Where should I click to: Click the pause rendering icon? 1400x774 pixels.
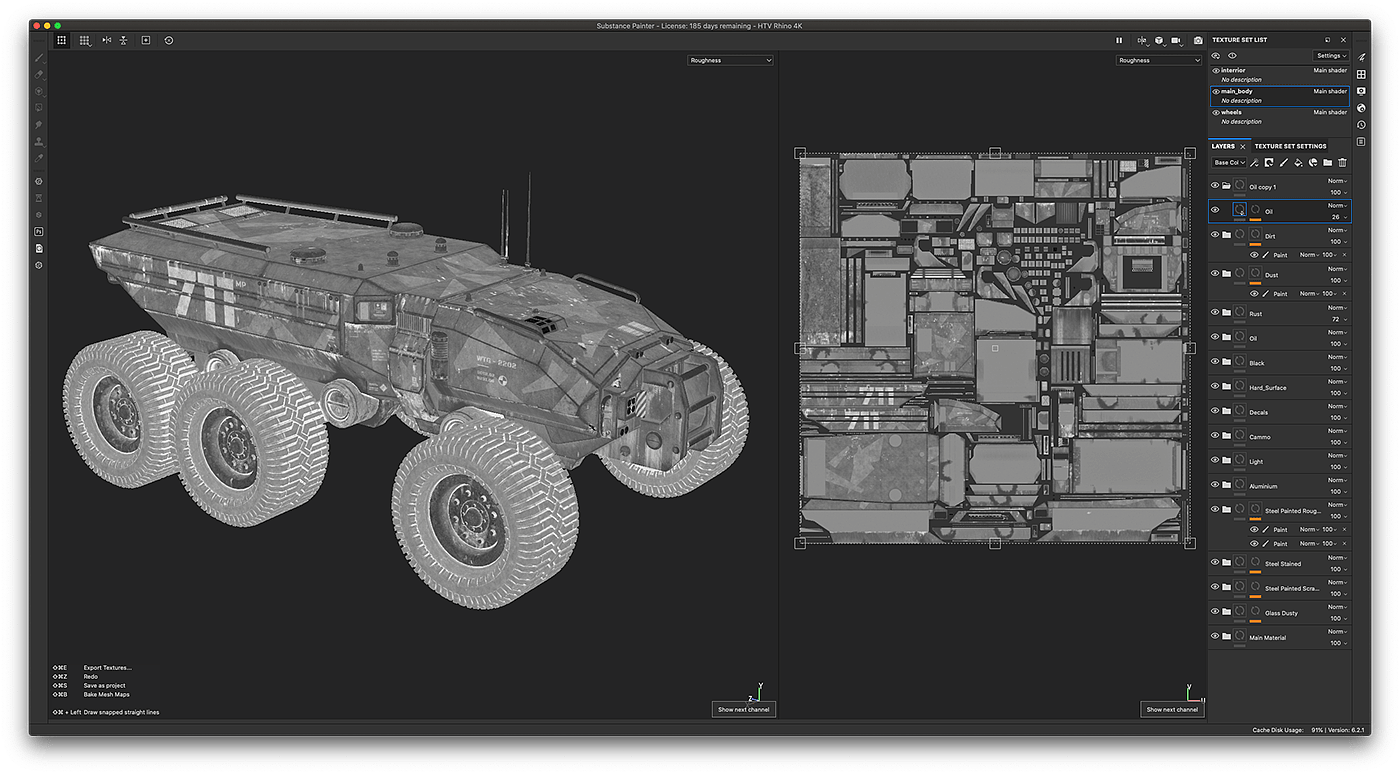pos(1119,41)
